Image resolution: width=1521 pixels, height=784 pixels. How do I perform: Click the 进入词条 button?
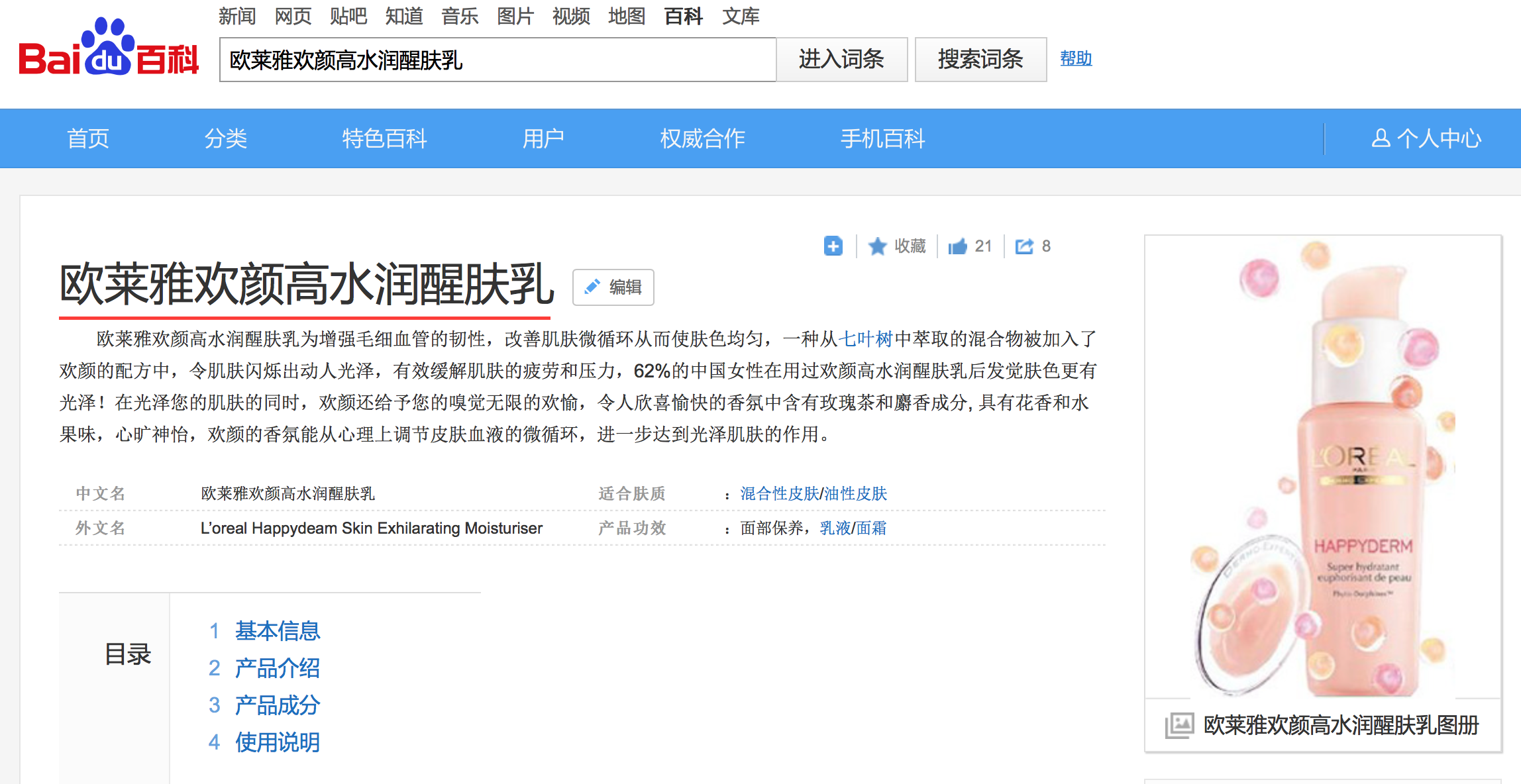pyautogui.click(x=841, y=60)
